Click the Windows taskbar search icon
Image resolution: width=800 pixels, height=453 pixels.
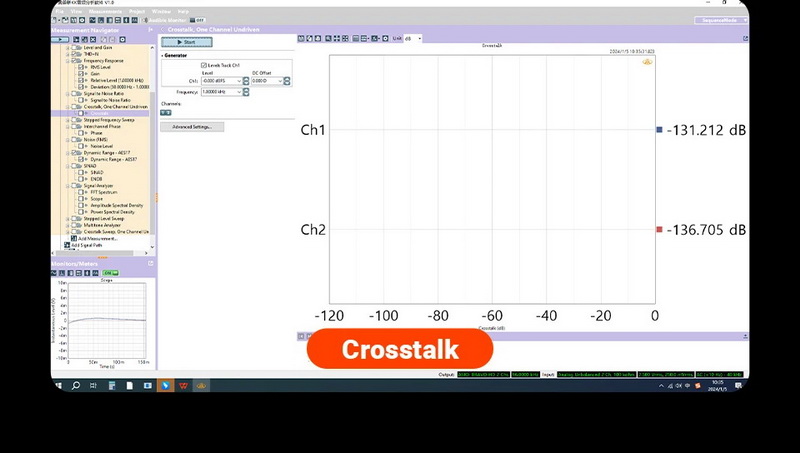tap(75, 384)
